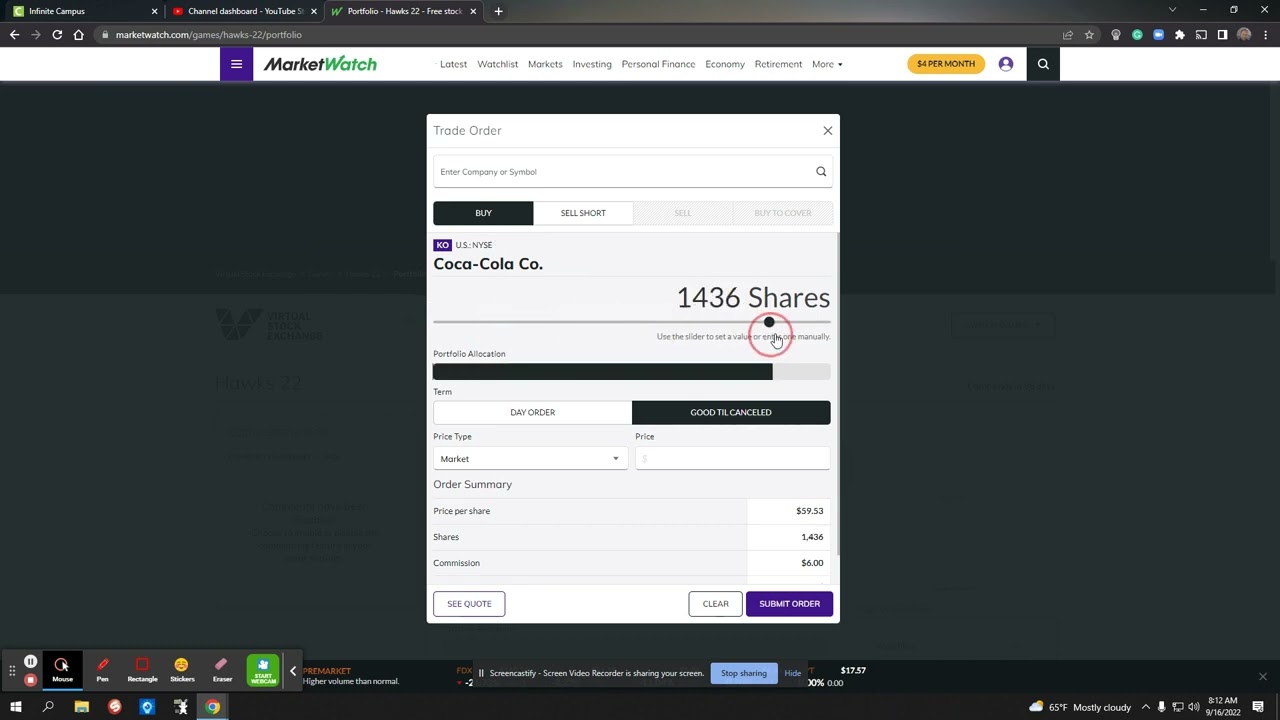Open a new browser tab
Image resolution: width=1280 pixels, height=720 pixels.
point(498,11)
